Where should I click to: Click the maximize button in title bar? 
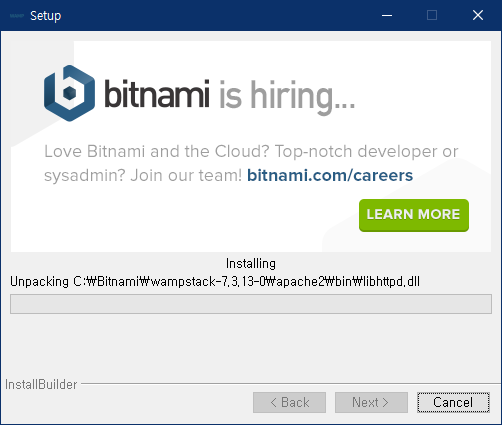[x=432, y=15]
